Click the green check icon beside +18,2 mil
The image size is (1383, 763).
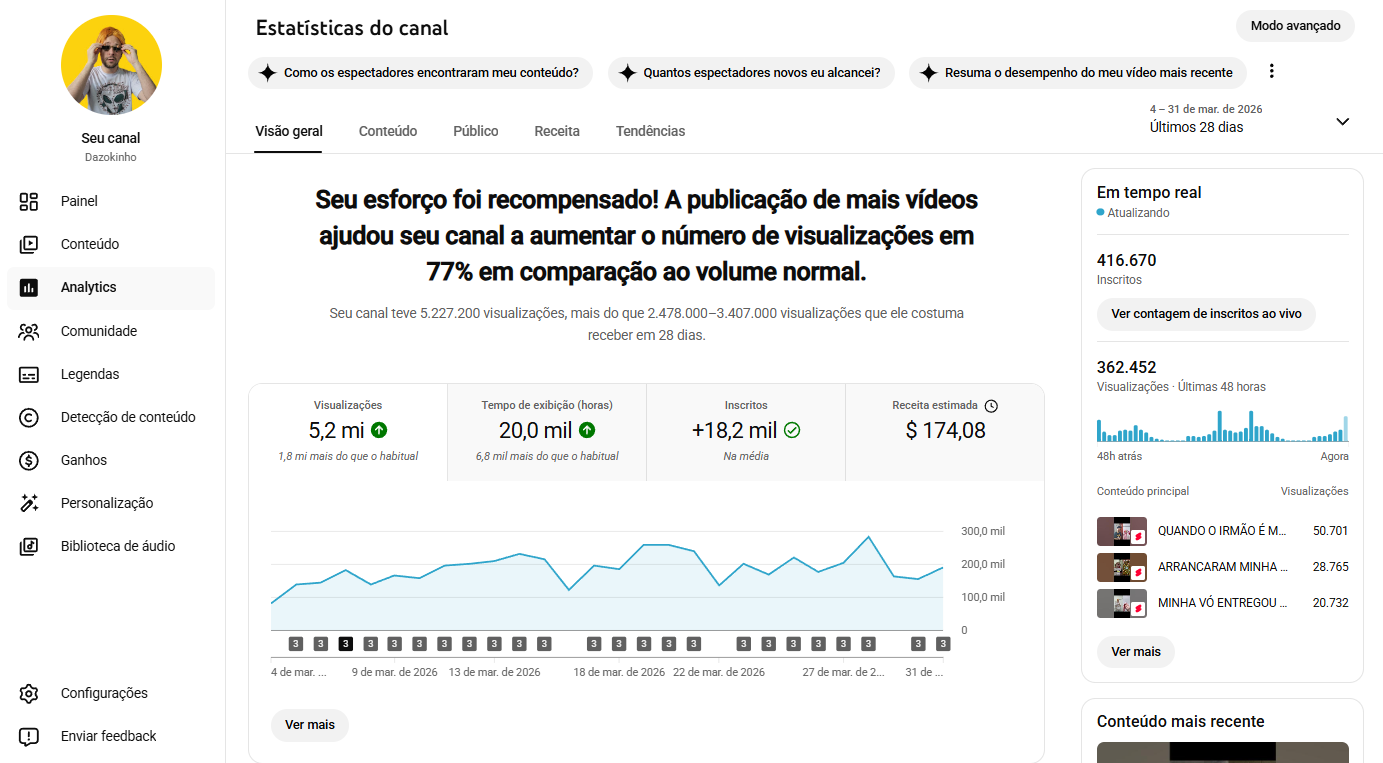click(x=792, y=430)
